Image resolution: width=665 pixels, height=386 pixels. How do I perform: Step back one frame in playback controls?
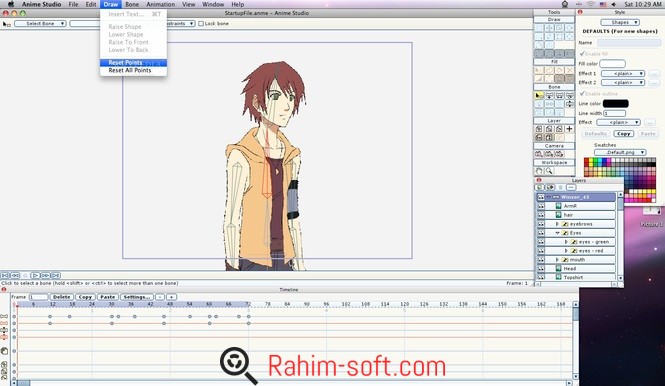coord(15,275)
